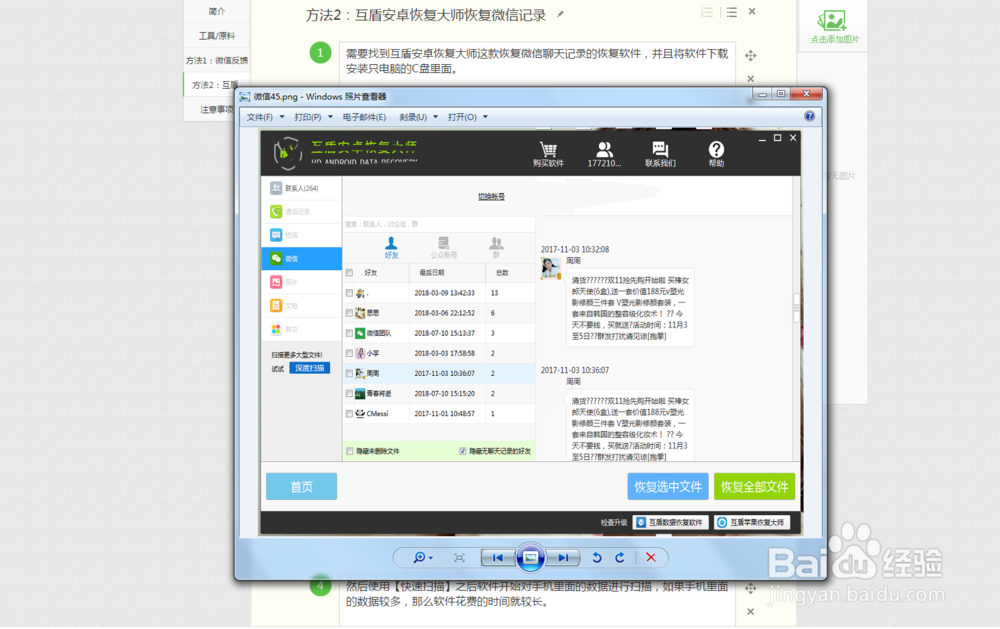Click the 首页 button
1000x629 pixels.
click(302, 487)
